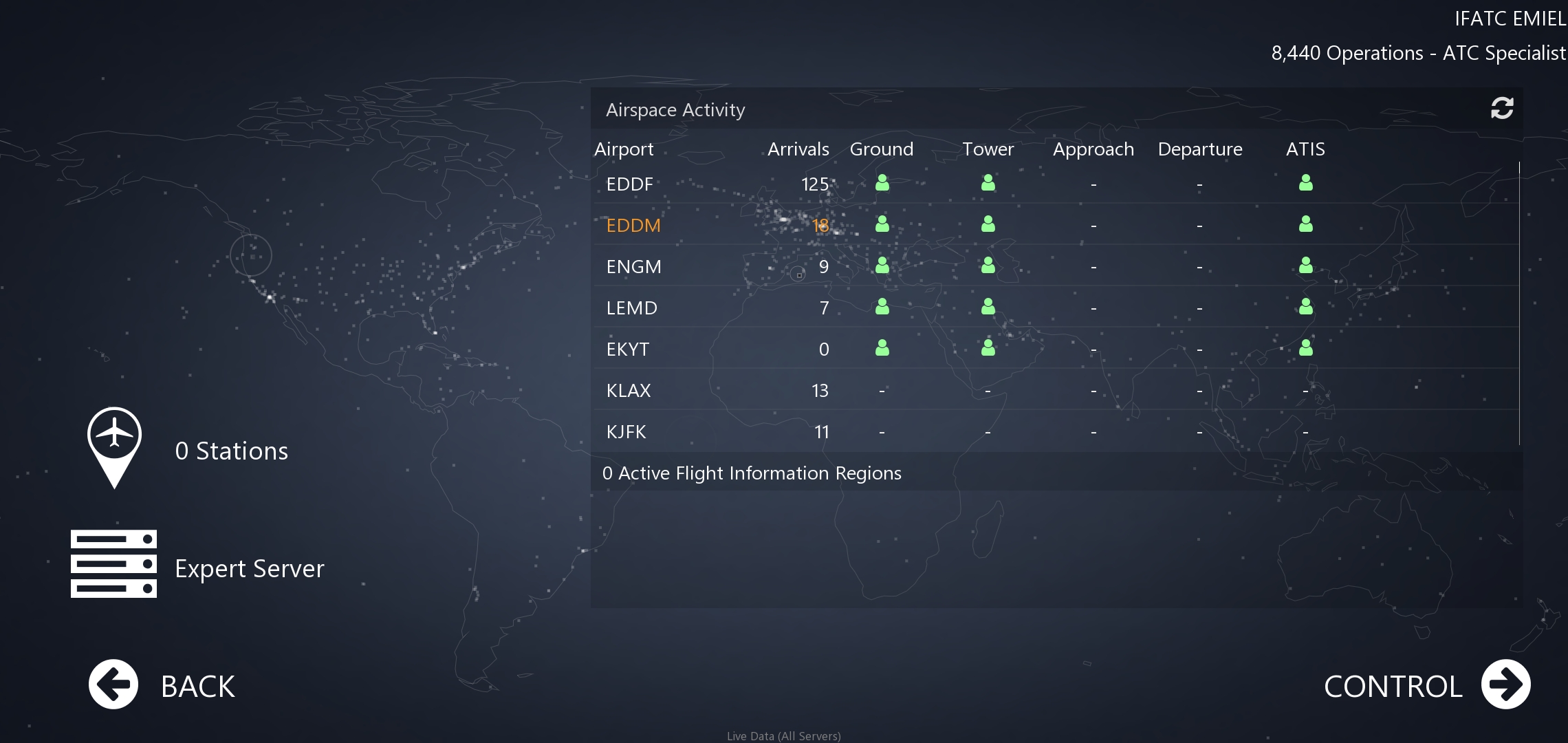Sort by the Arrivals column header

click(798, 149)
